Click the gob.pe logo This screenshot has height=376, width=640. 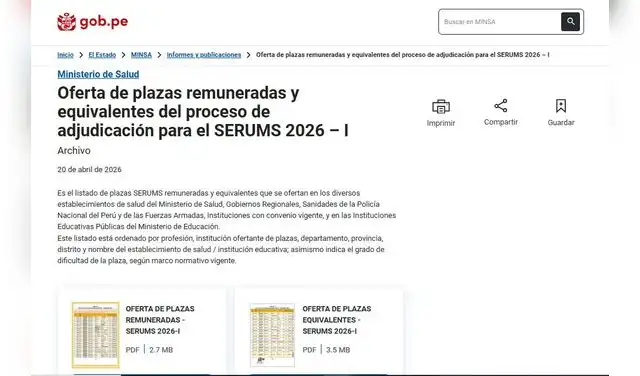[93, 22]
